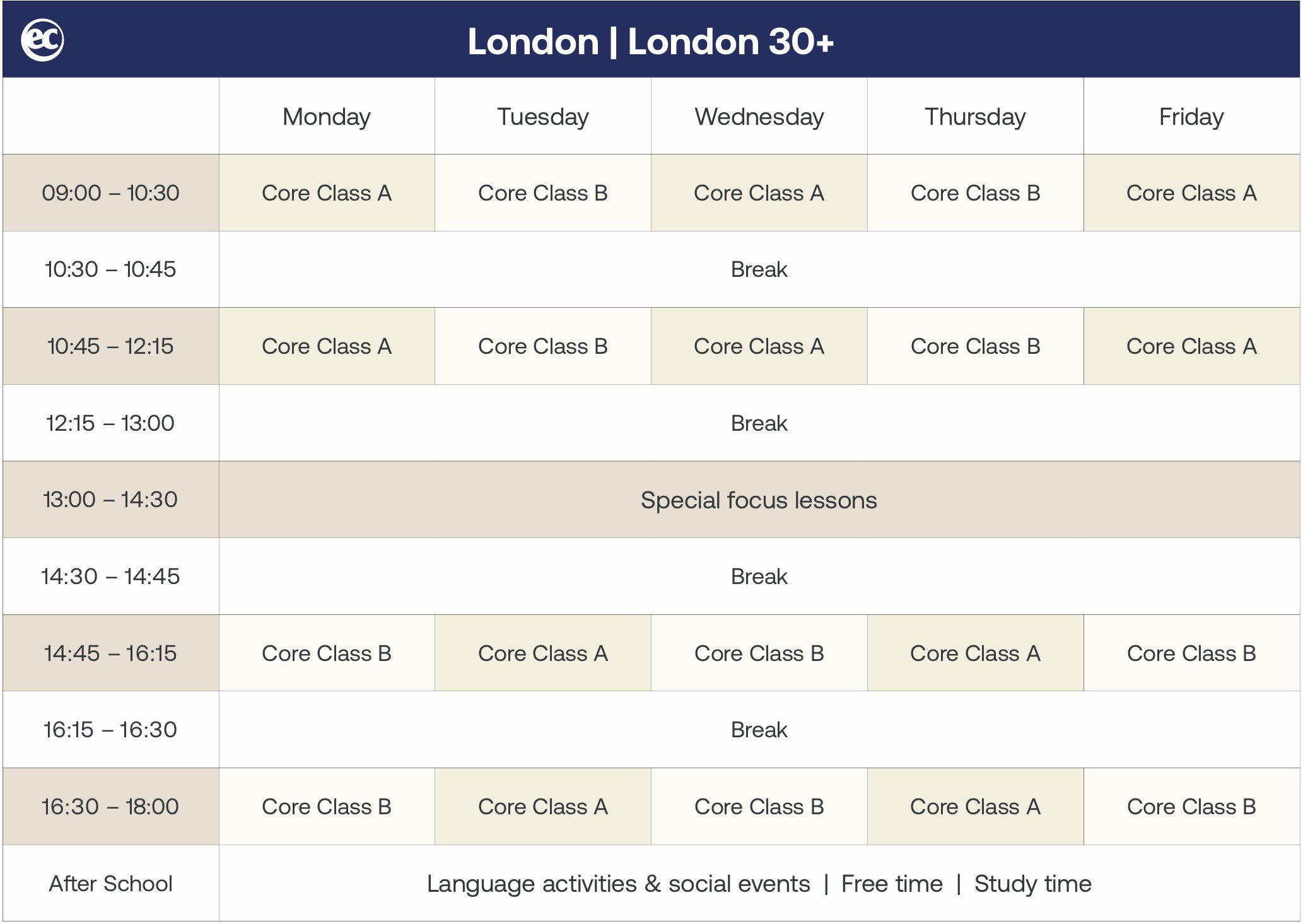Click the 16:15 – 16:30 time label
This screenshot has height=924, width=1303.
(x=110, y=730)
